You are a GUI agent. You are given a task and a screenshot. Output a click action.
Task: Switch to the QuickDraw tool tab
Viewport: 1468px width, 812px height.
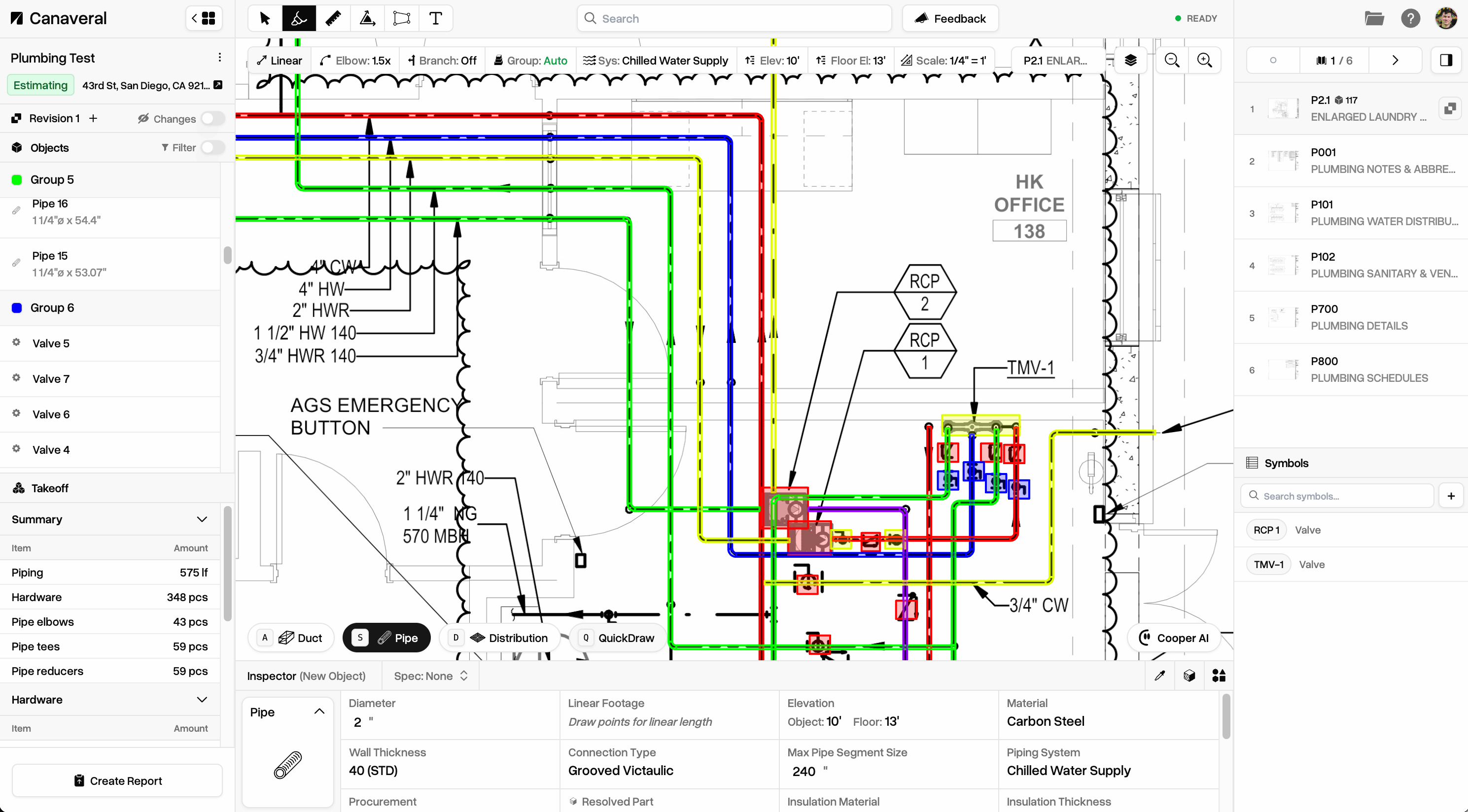[618, 638]
